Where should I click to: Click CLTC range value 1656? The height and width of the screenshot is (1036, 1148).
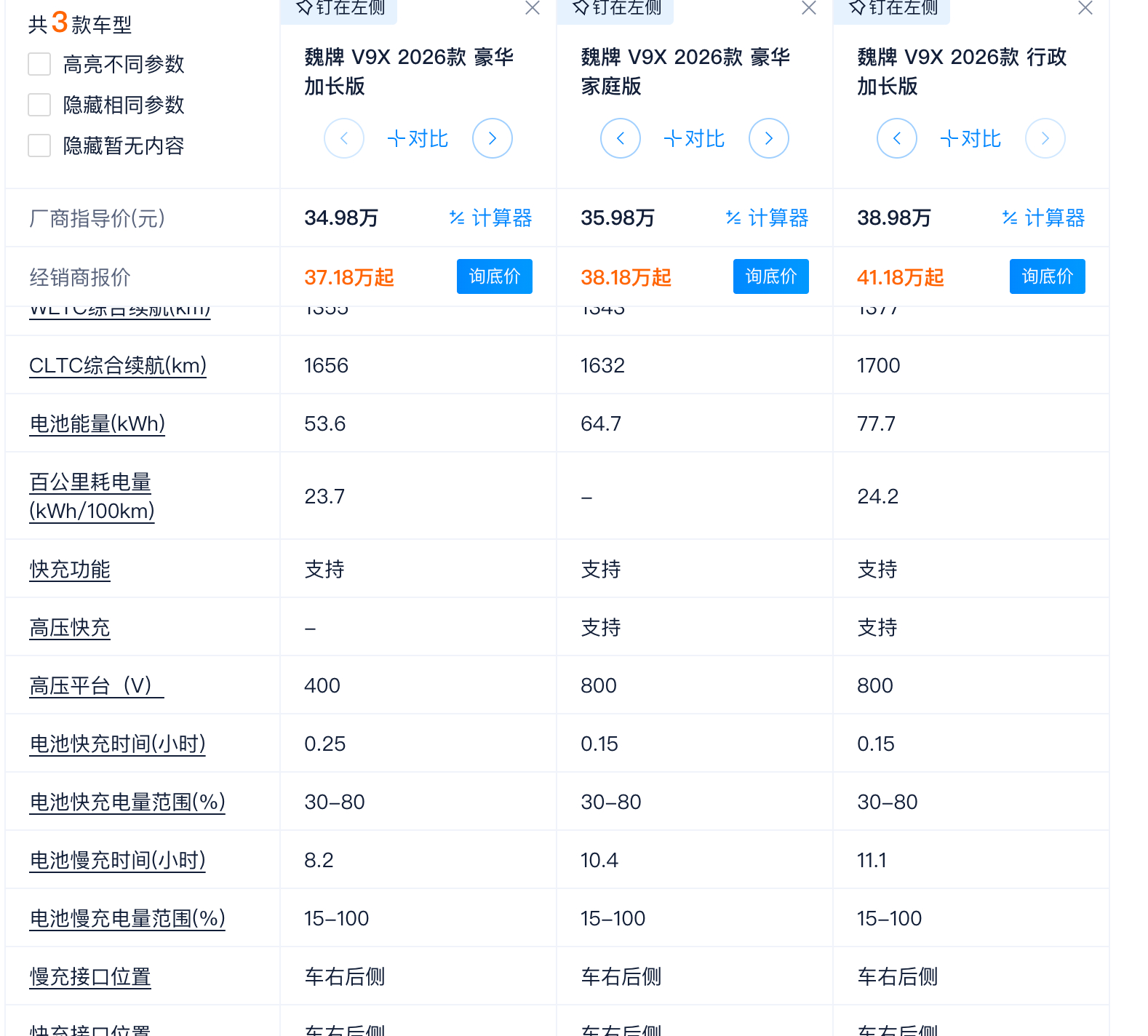coord(326,365)
